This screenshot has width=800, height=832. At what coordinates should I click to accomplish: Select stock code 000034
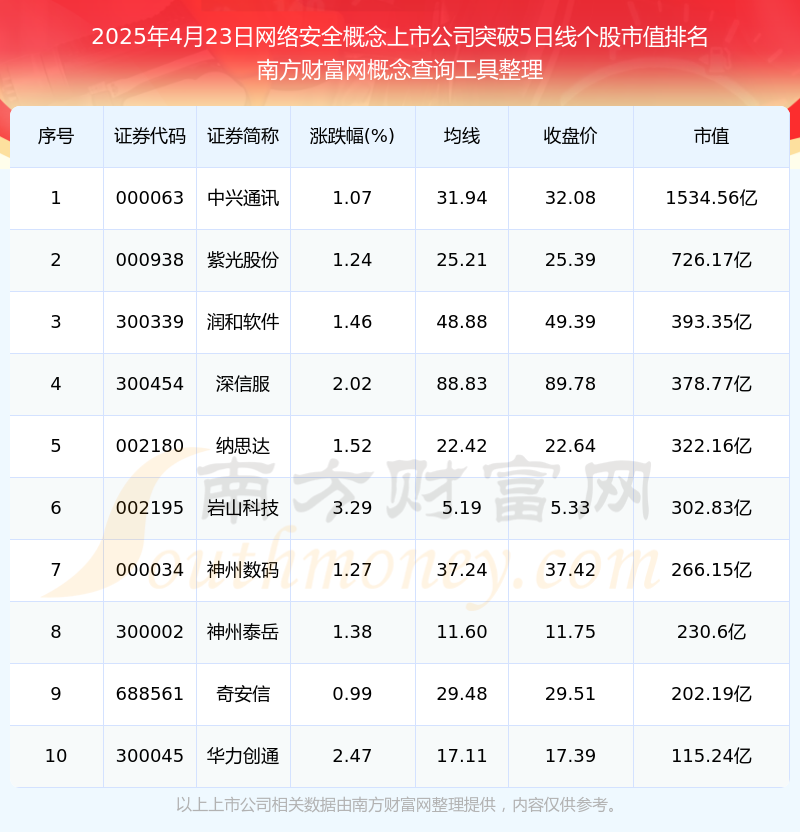point(150,570)
